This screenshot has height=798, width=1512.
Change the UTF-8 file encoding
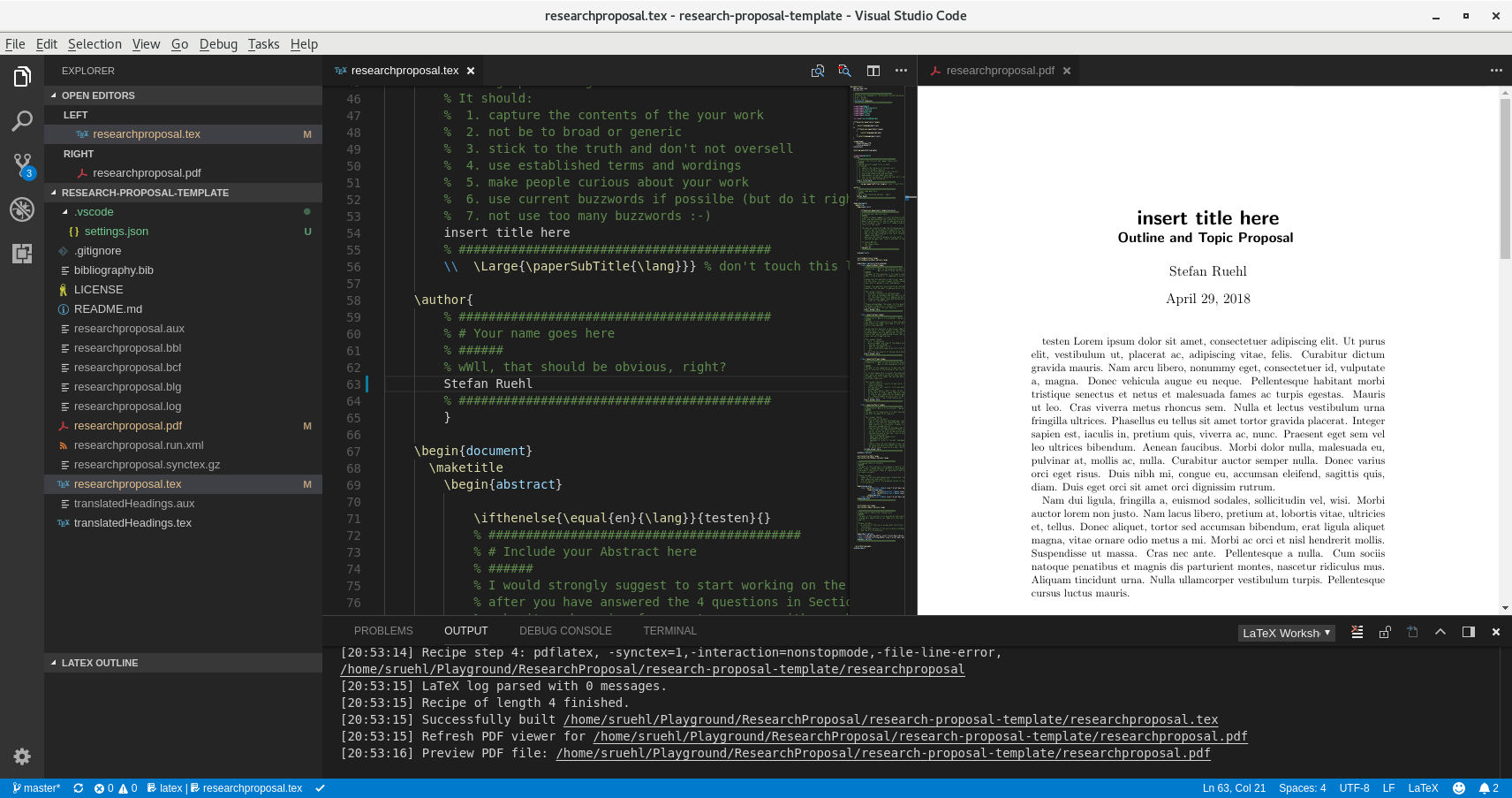(x=1354, y=788)
